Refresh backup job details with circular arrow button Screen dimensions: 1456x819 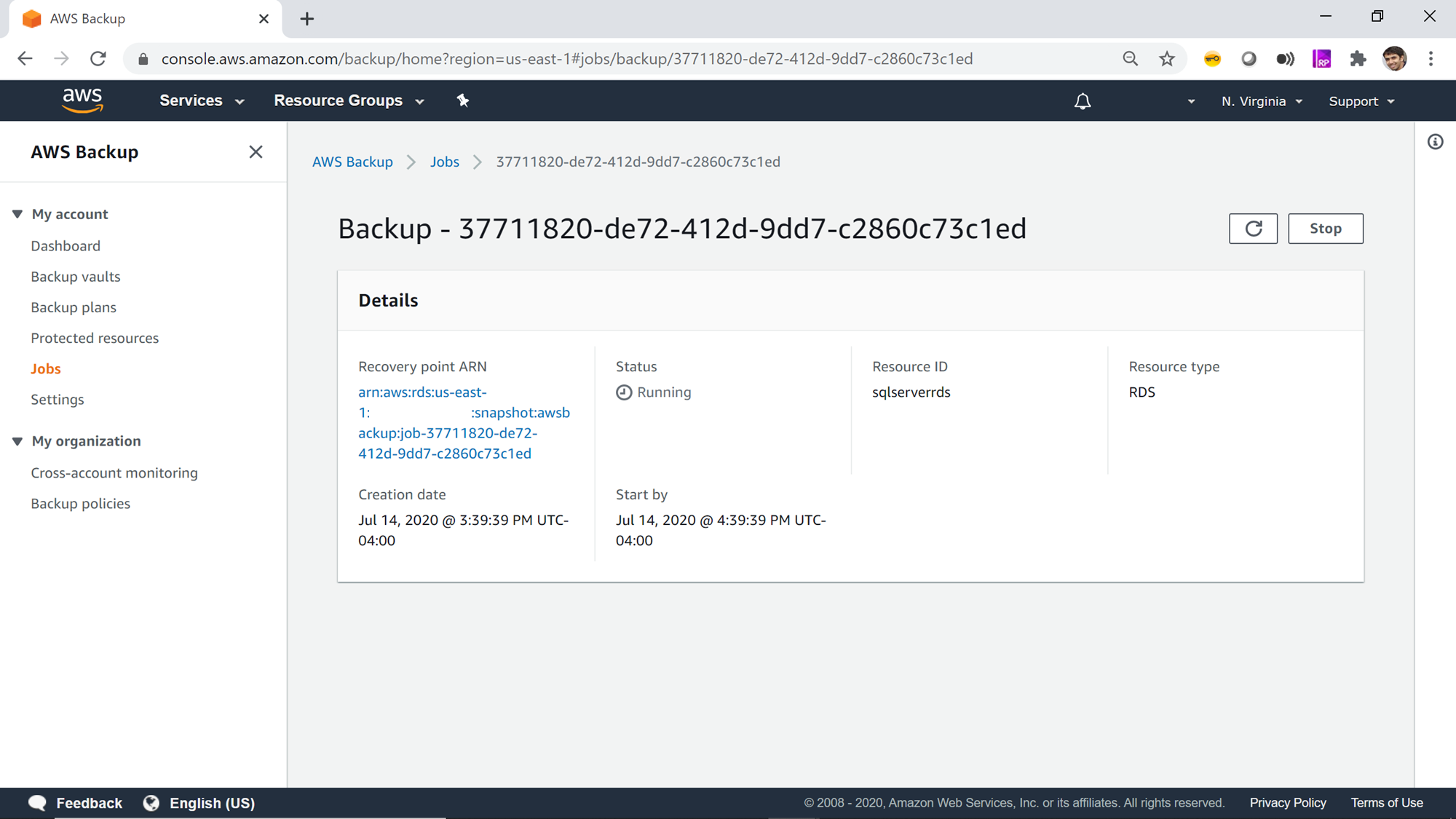coord(1253,229)
